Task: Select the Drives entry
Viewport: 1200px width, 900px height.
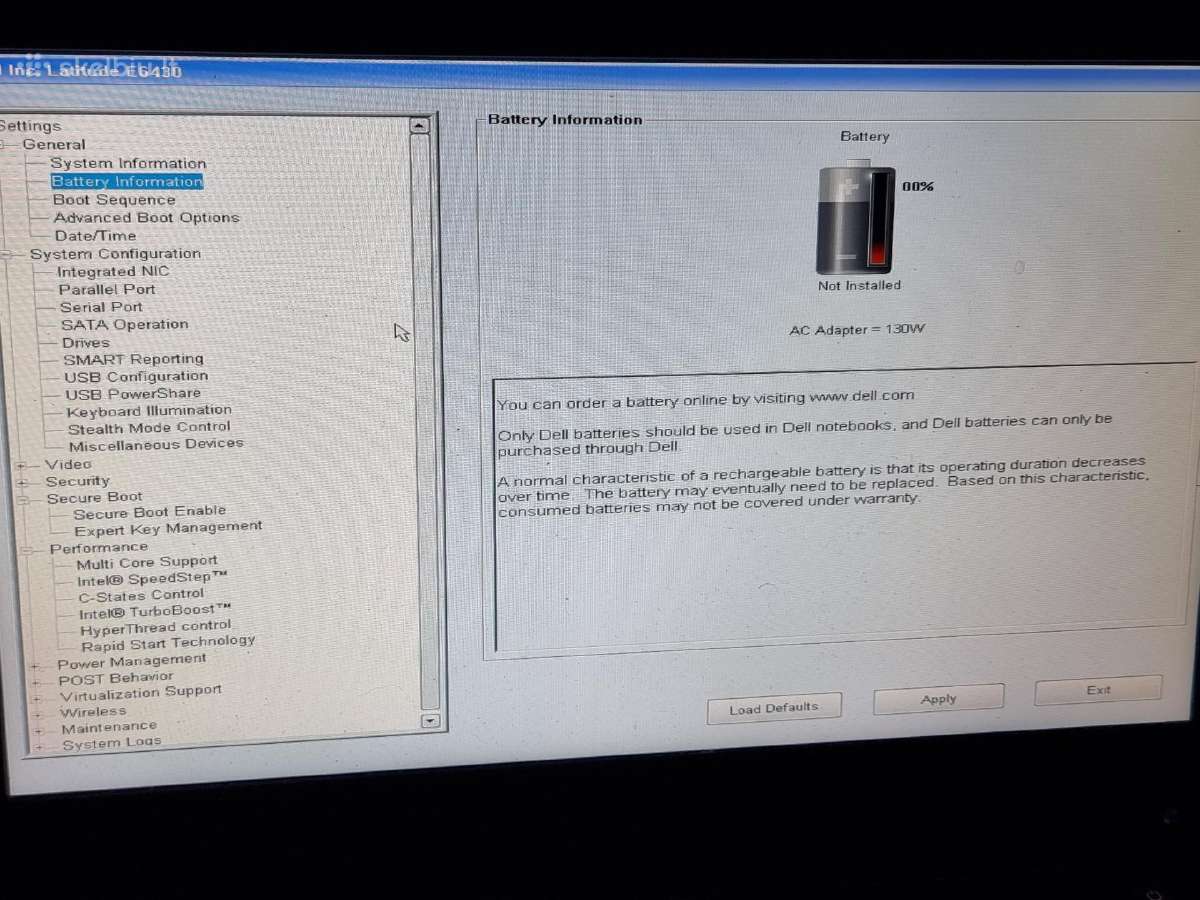Action: pos(86,342)
